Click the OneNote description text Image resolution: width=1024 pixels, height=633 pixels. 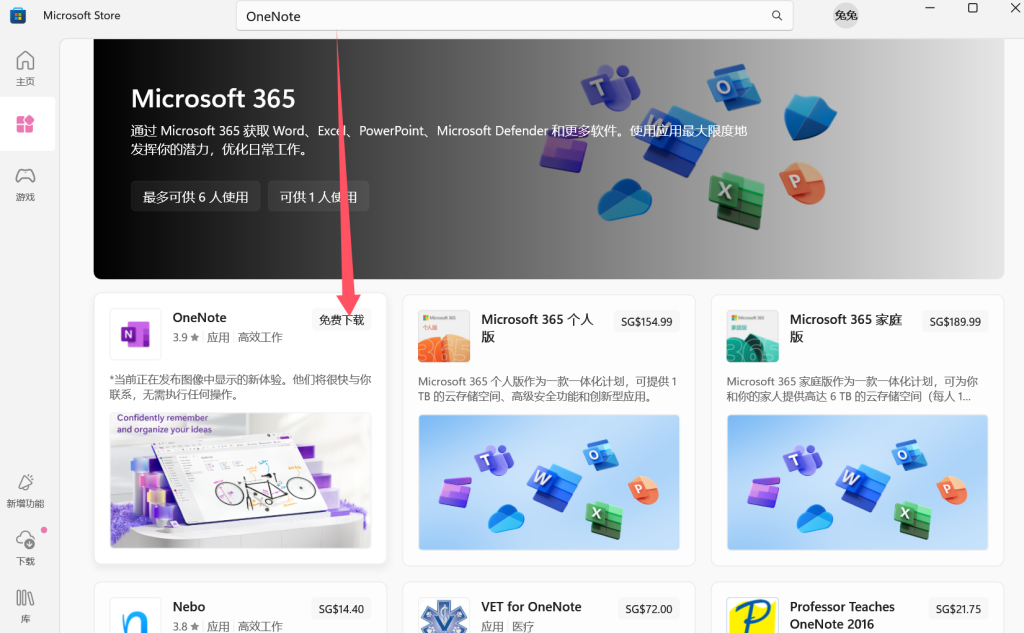(x=240, y=387)
